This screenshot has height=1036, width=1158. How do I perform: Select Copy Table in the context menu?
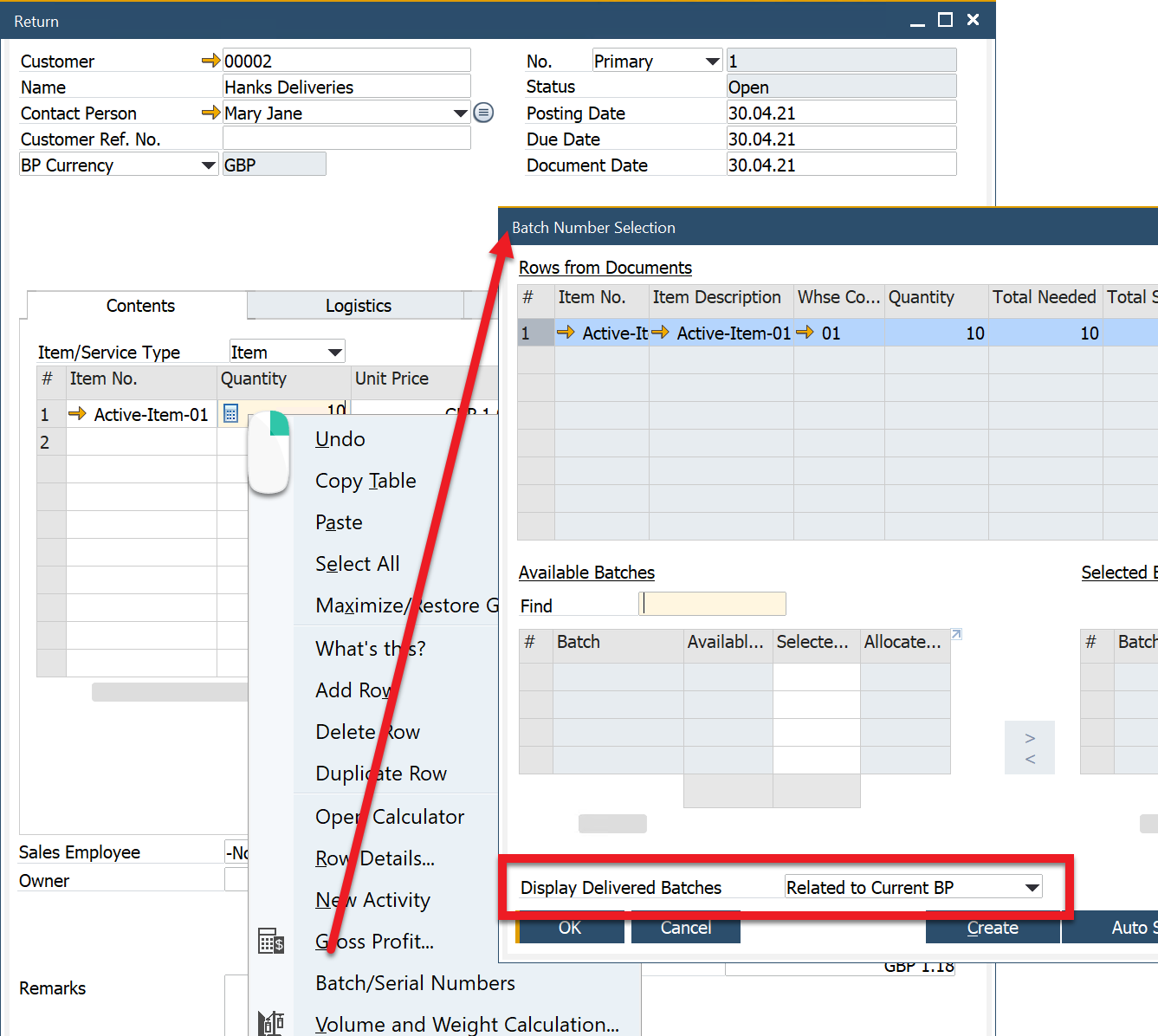(x=366, y=481)
